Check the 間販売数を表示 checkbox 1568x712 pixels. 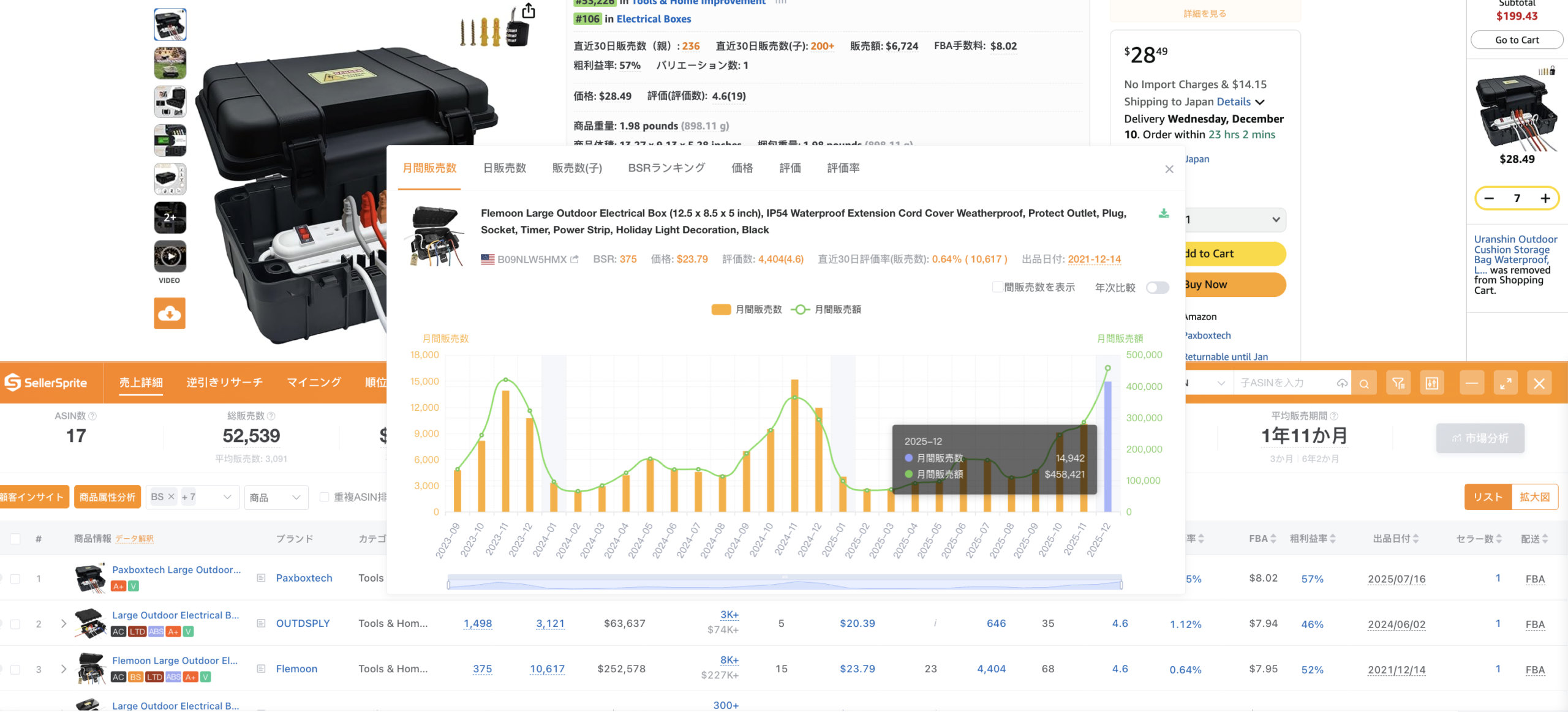click(997, 287)
